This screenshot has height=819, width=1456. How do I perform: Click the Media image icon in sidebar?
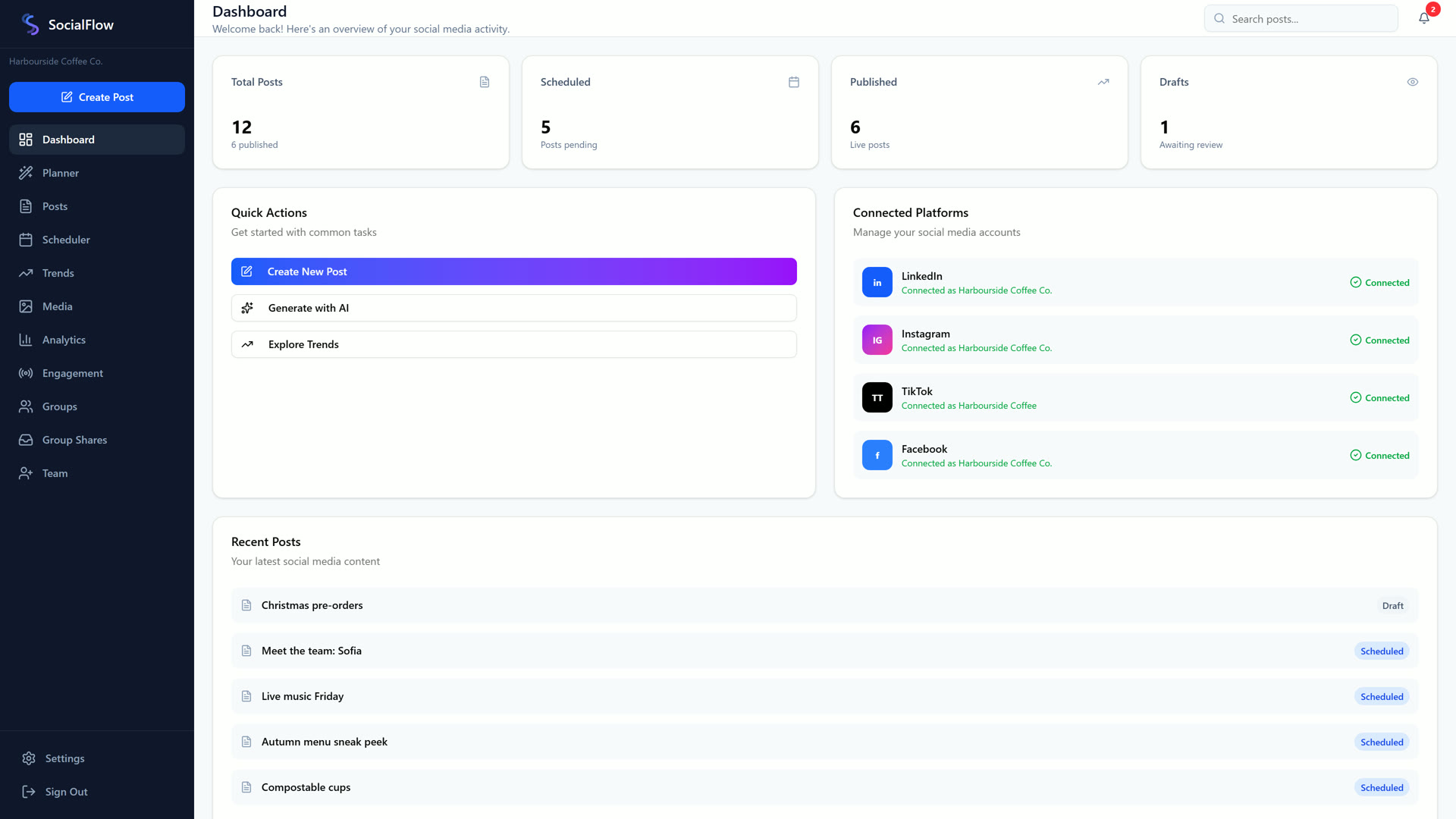pyautogui.click(x=26, y=306)
